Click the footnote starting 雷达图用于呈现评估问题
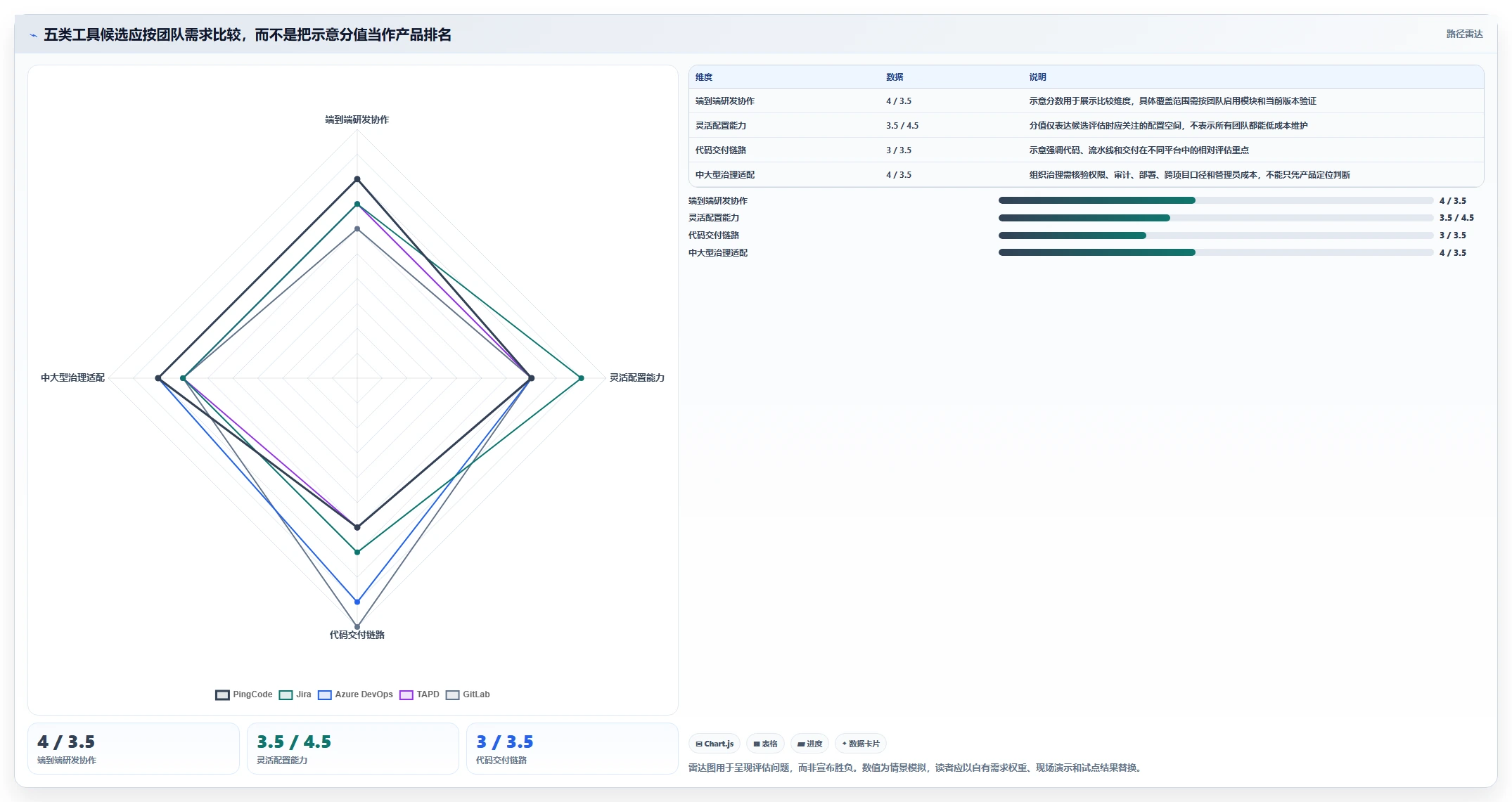Screen dimensions: 1512x802 pyautogui.click(x=916, y=768)
